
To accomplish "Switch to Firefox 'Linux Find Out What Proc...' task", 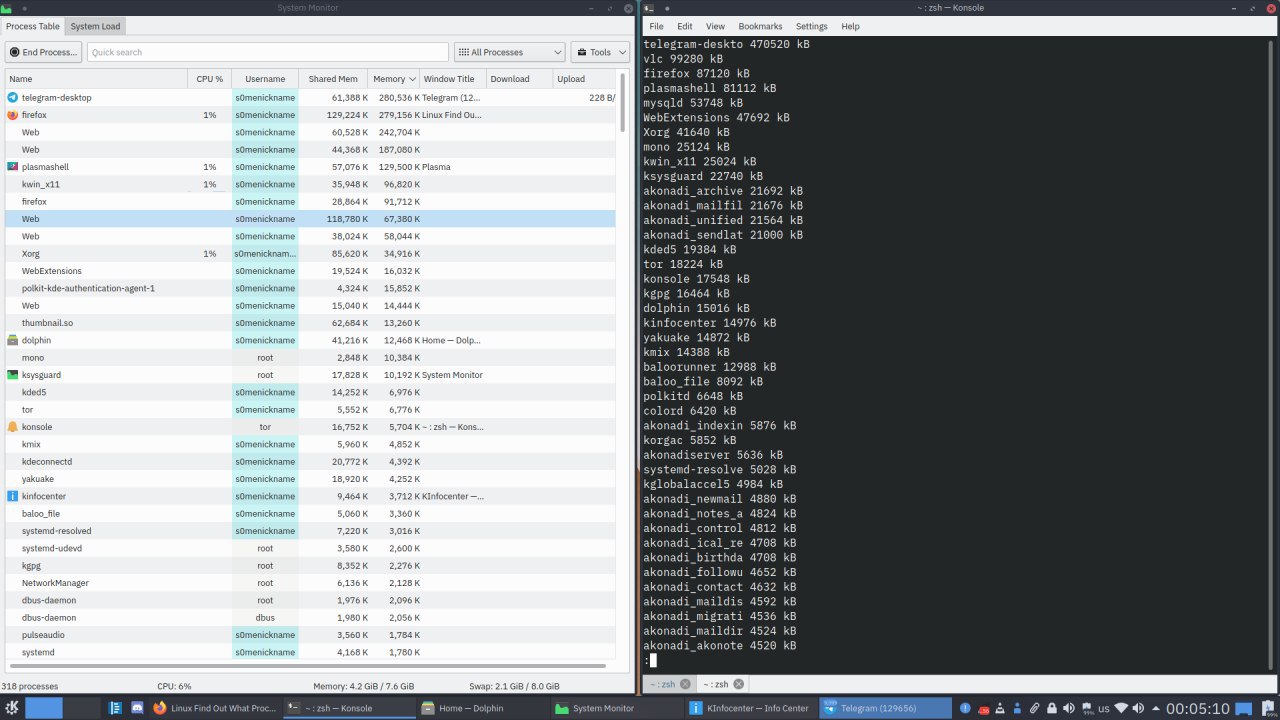I will click(215, 708).
